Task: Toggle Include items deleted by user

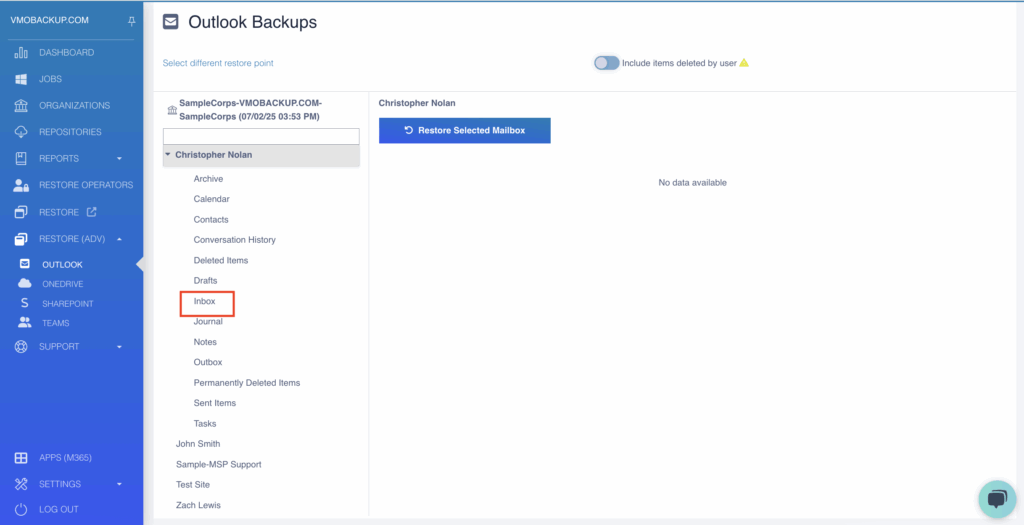Action: click(x=606, y=63)
